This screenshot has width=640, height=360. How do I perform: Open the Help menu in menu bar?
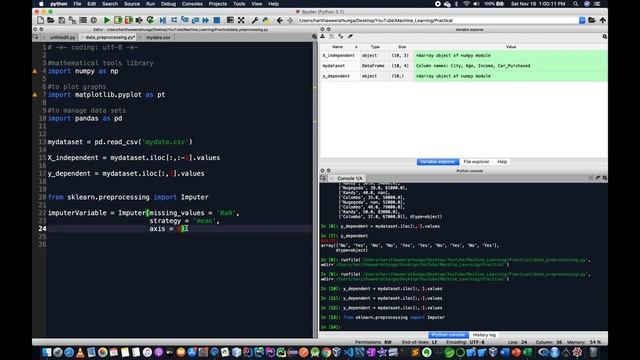click(273, 4)
